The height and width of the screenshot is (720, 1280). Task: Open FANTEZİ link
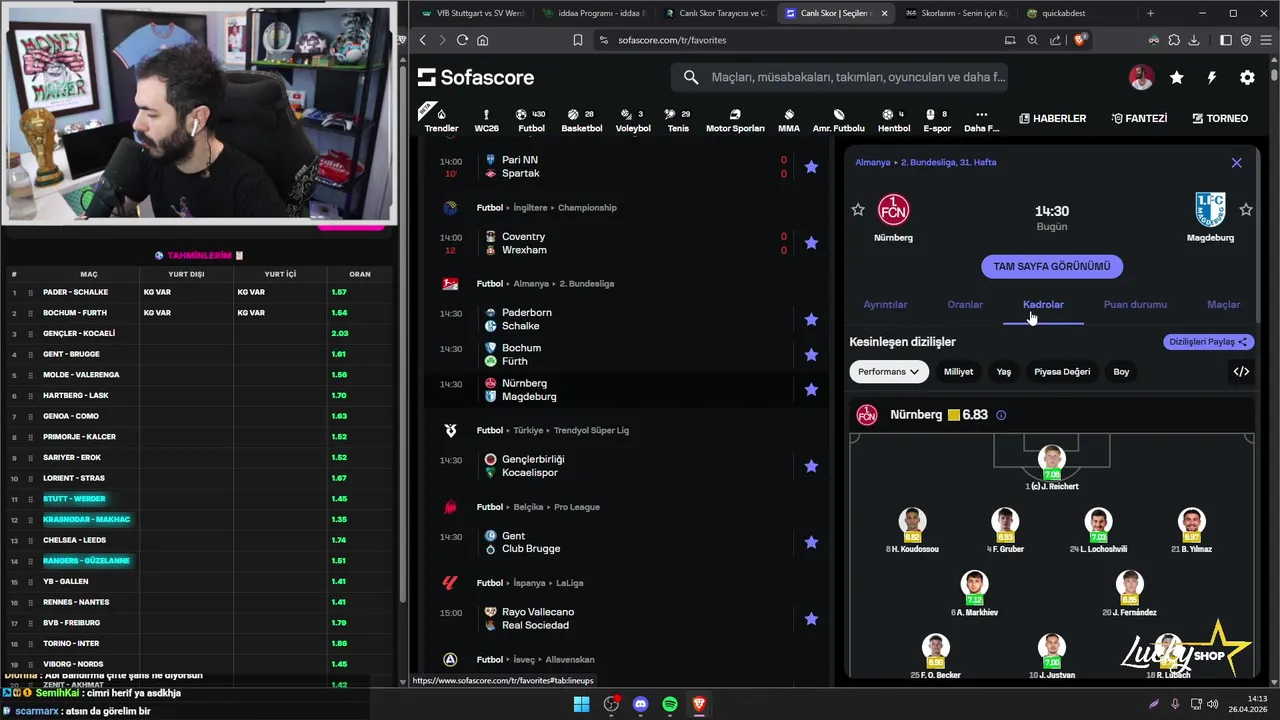pos(1139,118)
